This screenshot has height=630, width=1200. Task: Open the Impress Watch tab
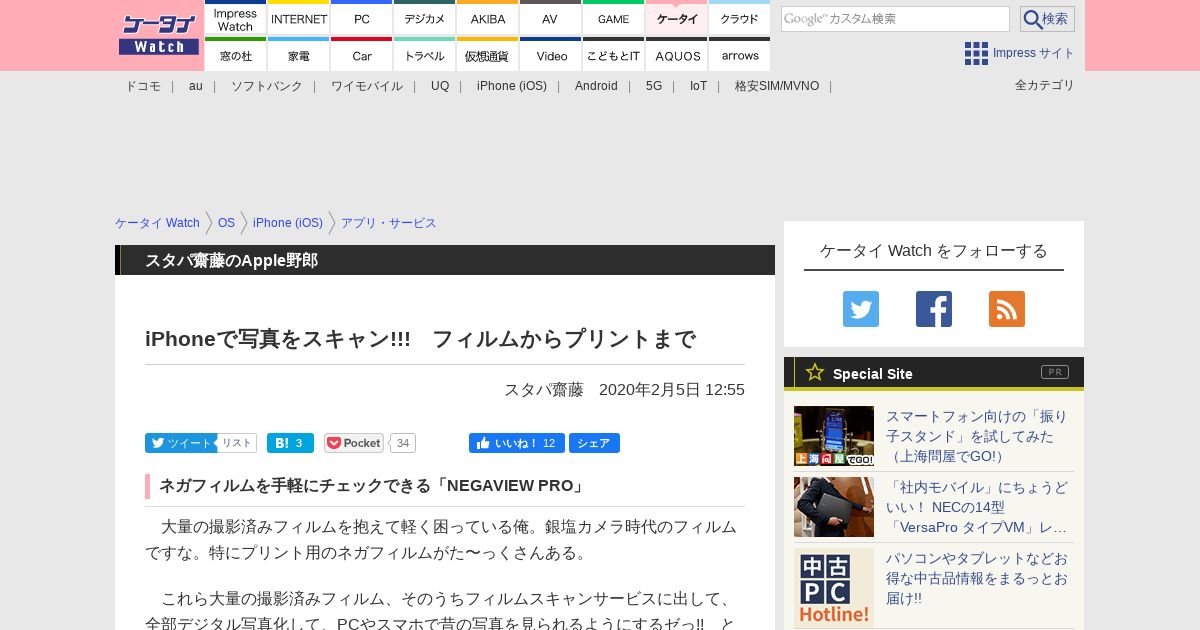[236, 18]
